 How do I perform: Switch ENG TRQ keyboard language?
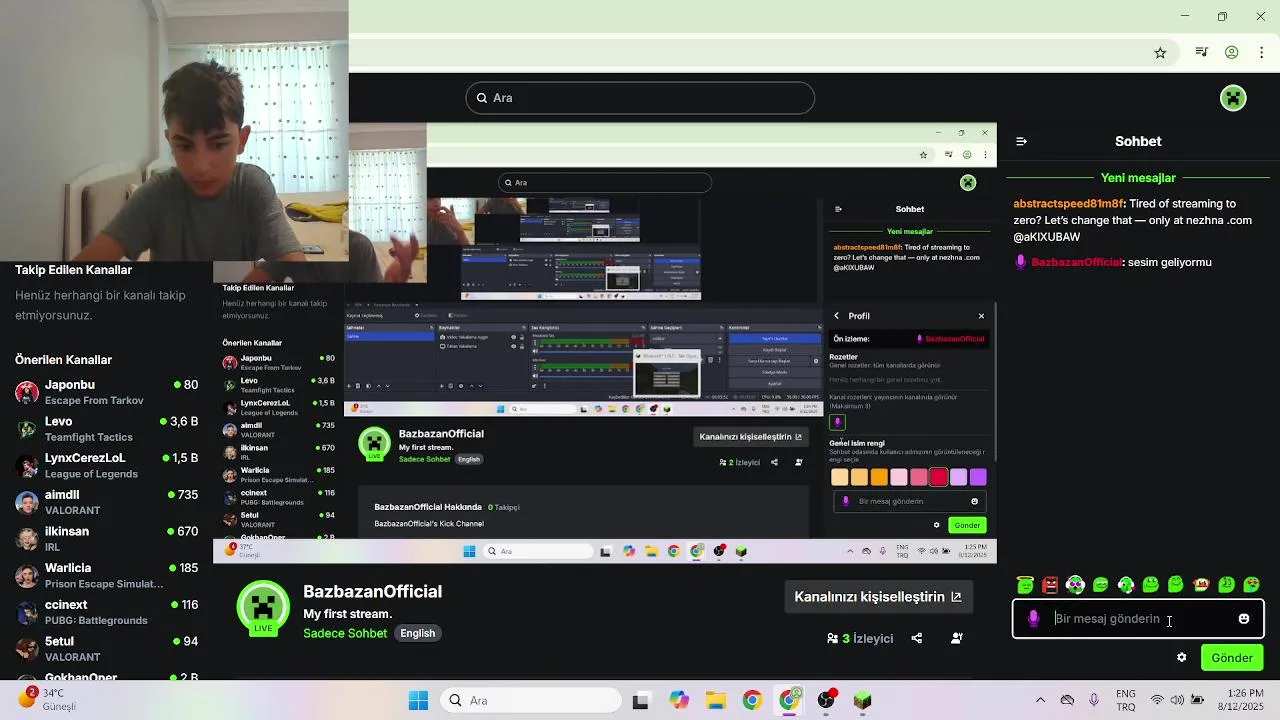pos(1126,700)
